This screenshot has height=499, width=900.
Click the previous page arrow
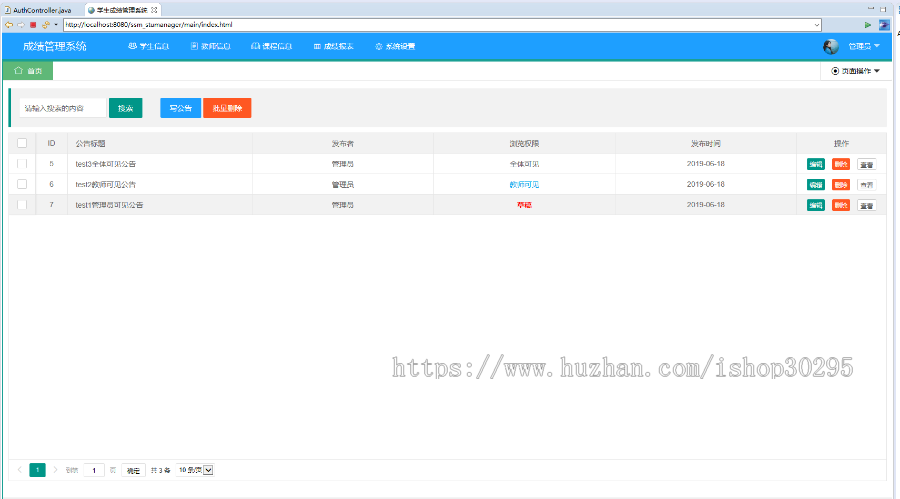pos(20,470)
